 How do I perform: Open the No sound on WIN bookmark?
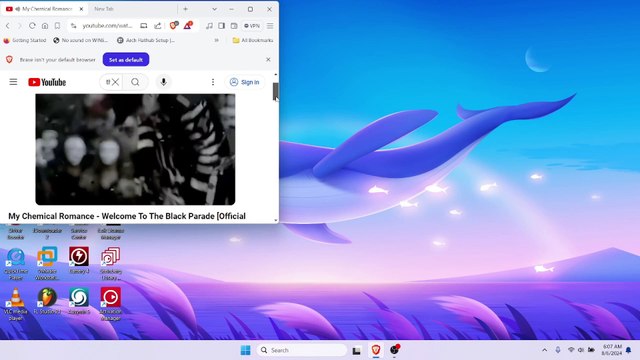point(80,40)
